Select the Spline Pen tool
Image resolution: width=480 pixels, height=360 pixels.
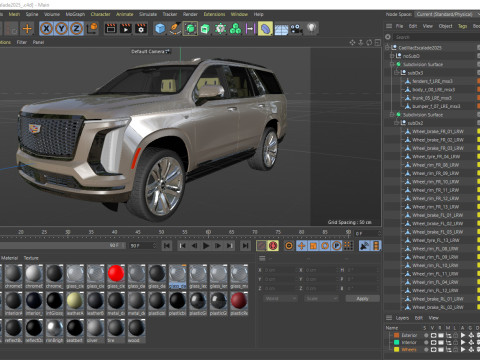[175, 29]
